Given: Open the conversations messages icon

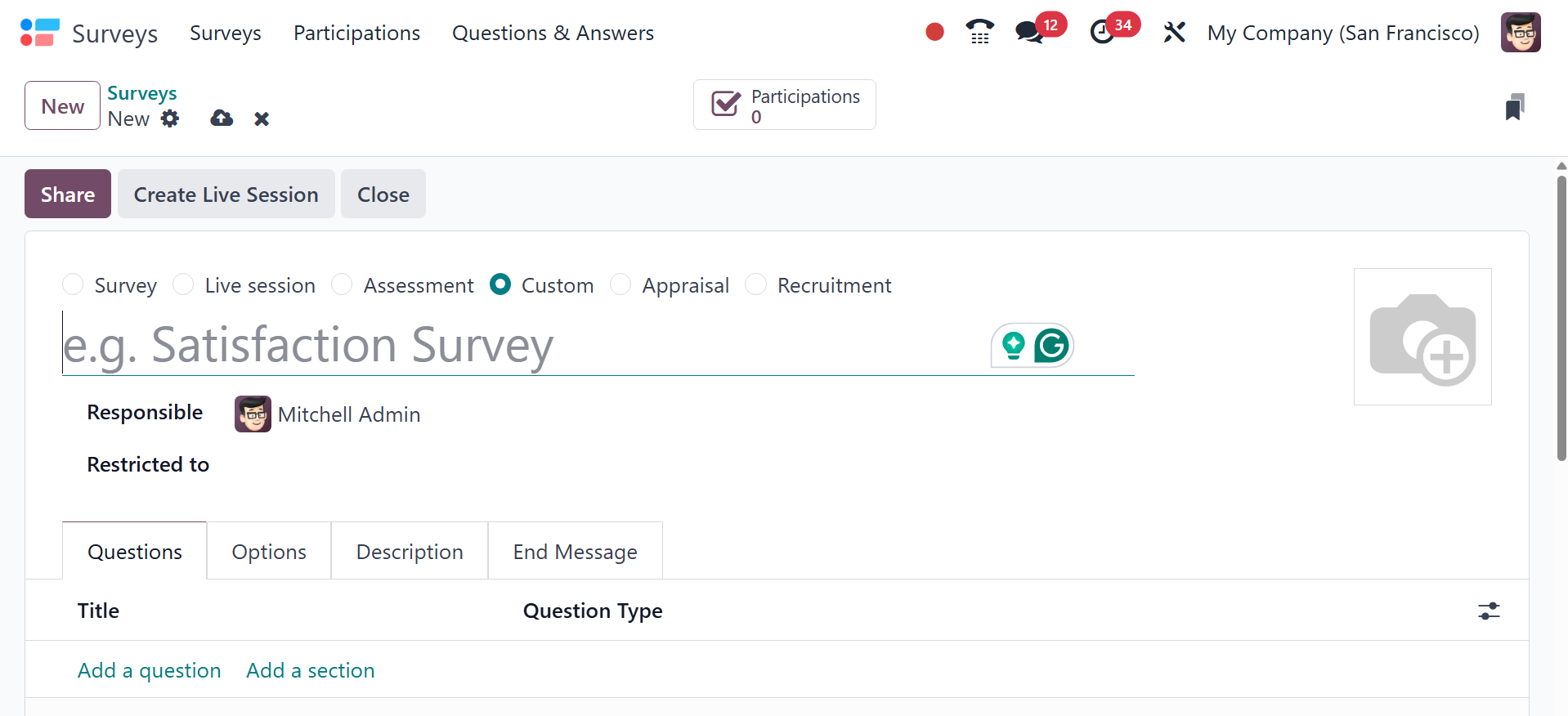Looking at the screenshot, I should pyautogui.click(x=1028, y=33).
